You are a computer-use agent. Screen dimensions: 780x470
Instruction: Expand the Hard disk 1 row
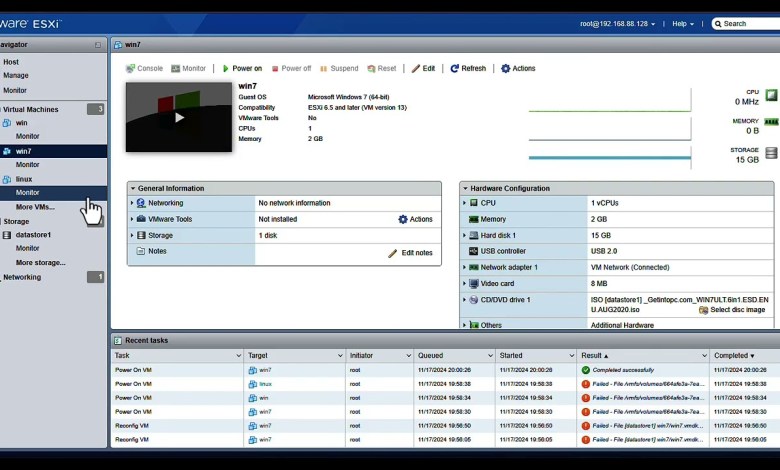465,235
